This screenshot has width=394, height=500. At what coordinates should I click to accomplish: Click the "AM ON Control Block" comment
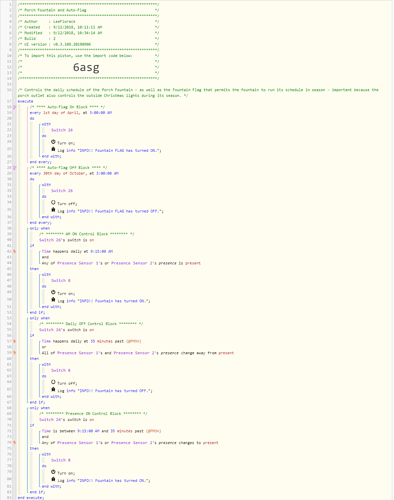click(x=86, y=234)
